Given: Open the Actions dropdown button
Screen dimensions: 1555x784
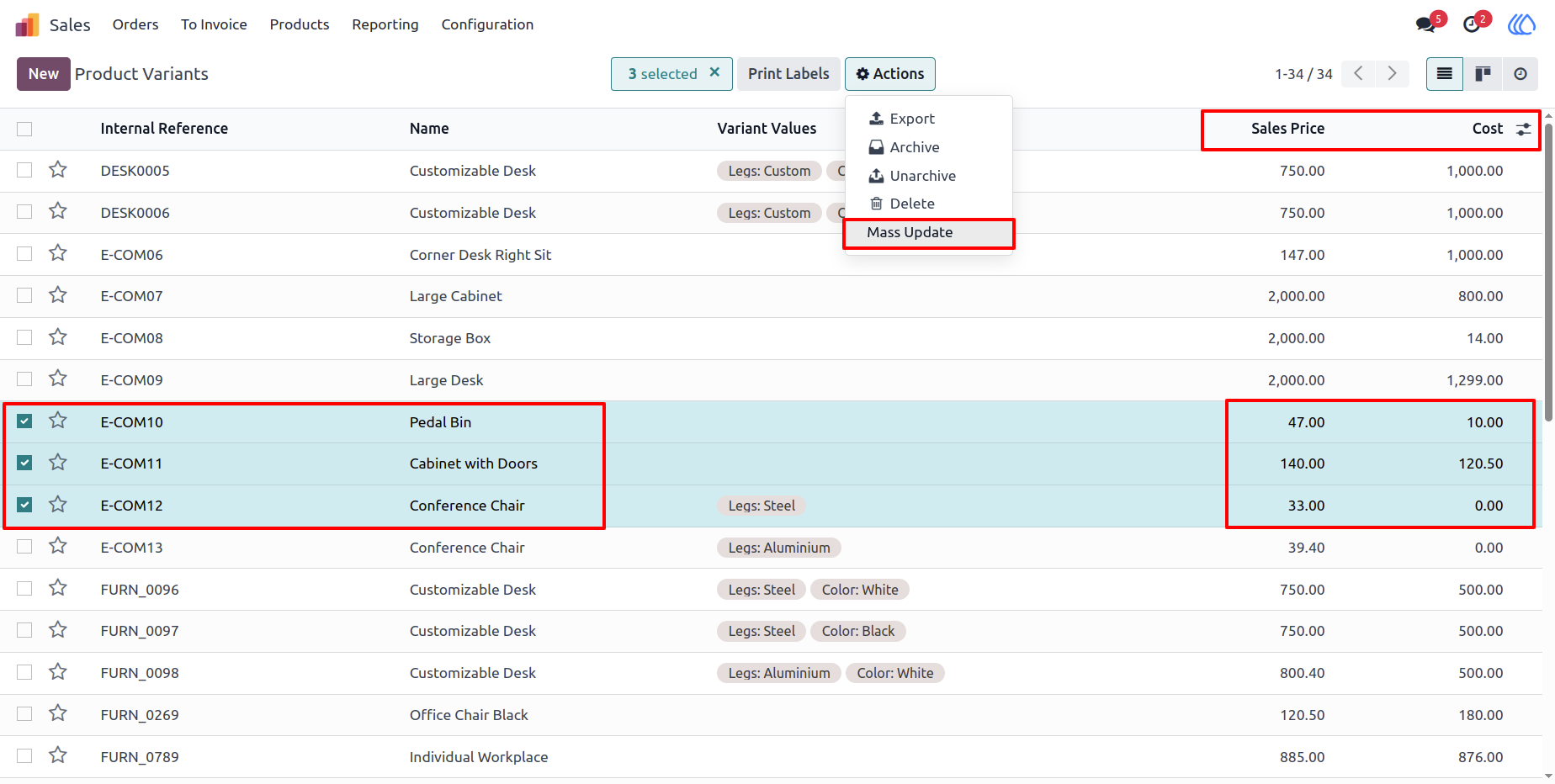Looking at the screenshot, I should tap(890, 74).
